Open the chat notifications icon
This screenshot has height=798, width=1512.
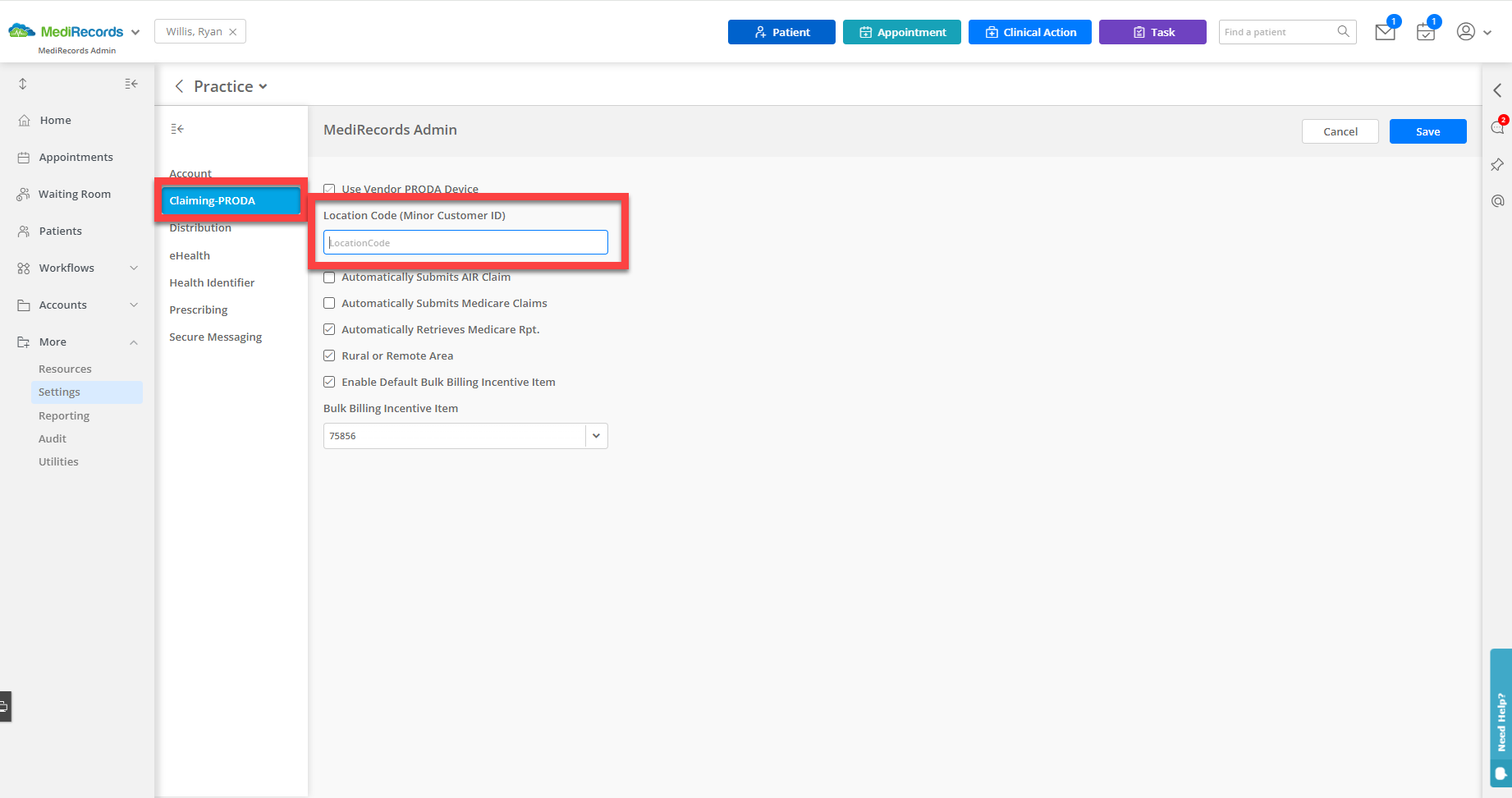(x=1497, y=126)
